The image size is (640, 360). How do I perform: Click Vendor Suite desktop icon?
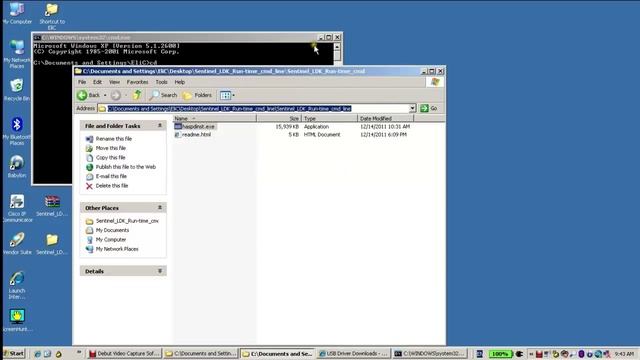17,244
